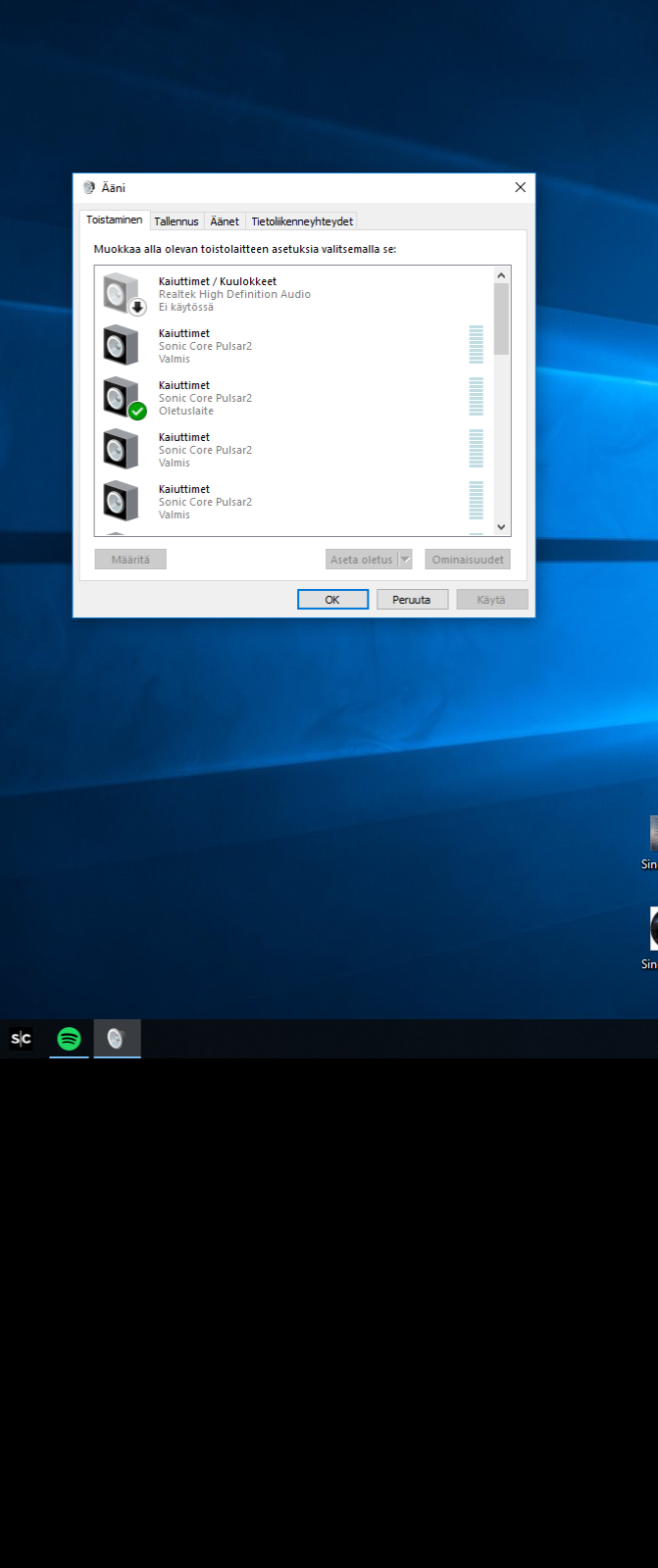Switch to the Tallennus tab
The image size is (658, 1568).
click(177, 221)
